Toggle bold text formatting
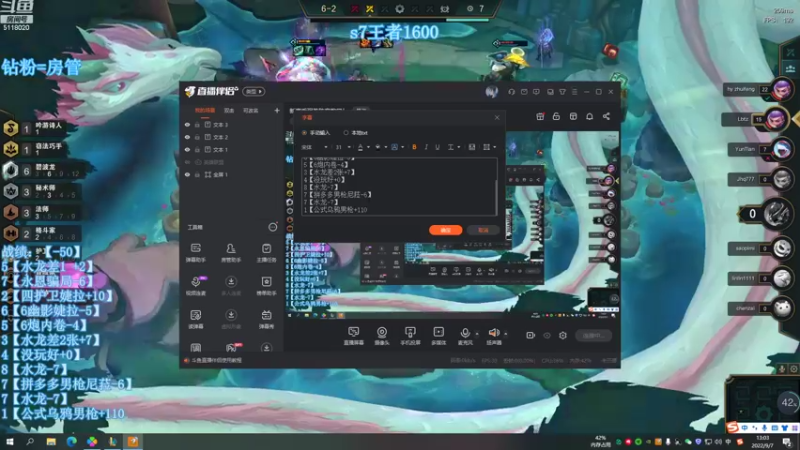 (x=414, y=147)
